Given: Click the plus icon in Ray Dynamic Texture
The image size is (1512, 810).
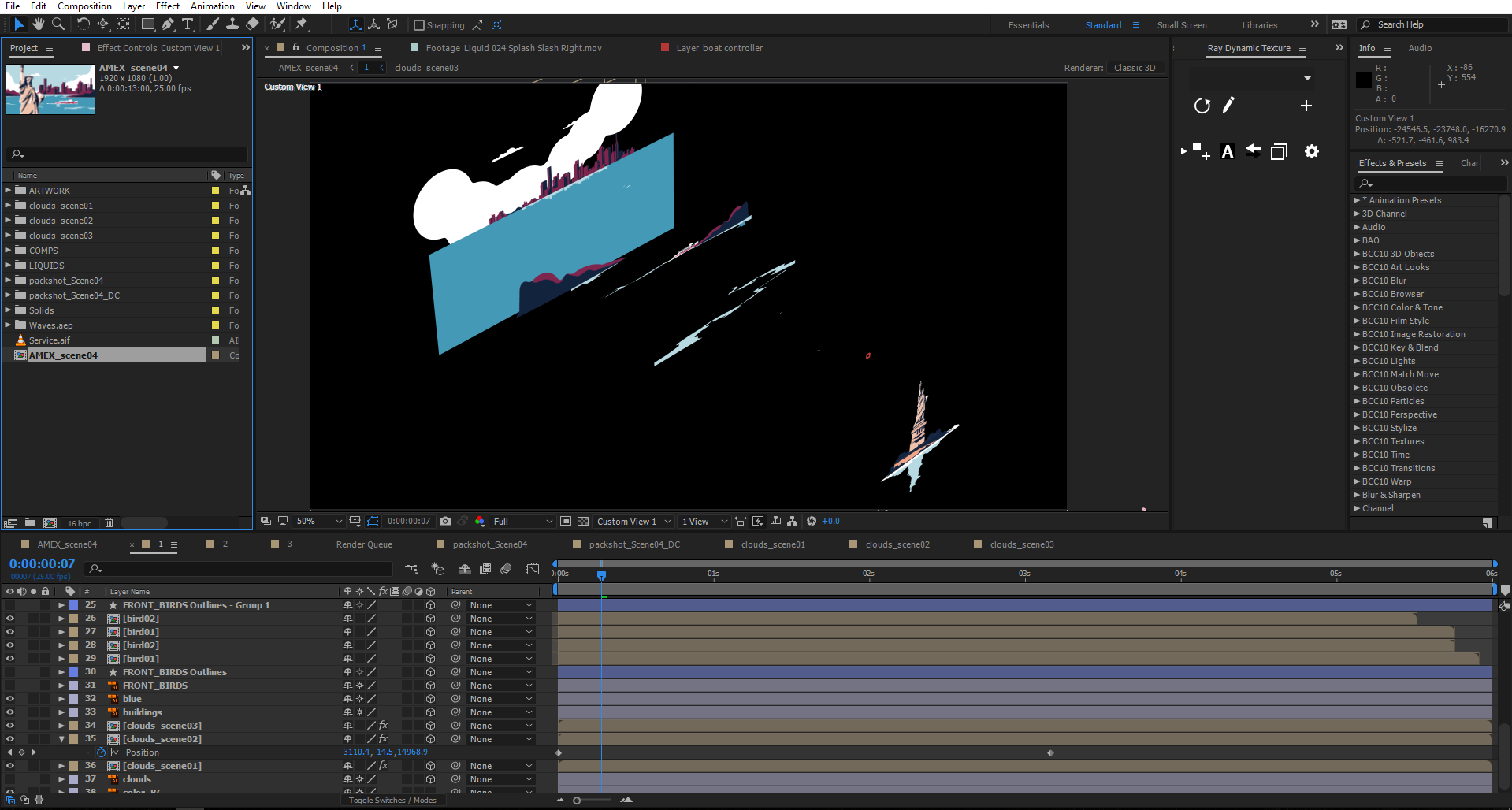Looking at the screenshot, I should 1306,106.
